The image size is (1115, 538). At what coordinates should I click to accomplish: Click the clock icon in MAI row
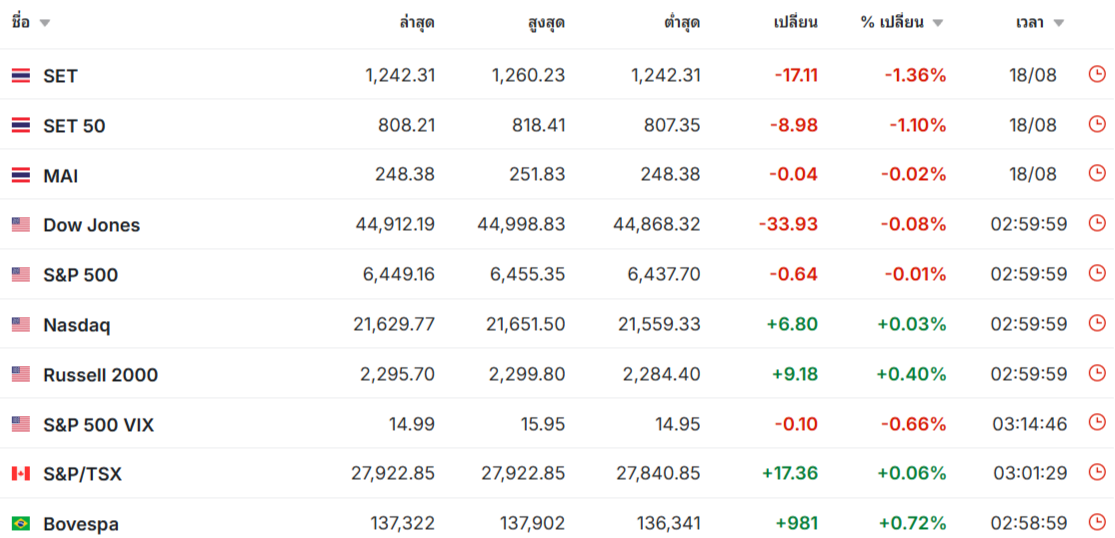[1097, 173]
